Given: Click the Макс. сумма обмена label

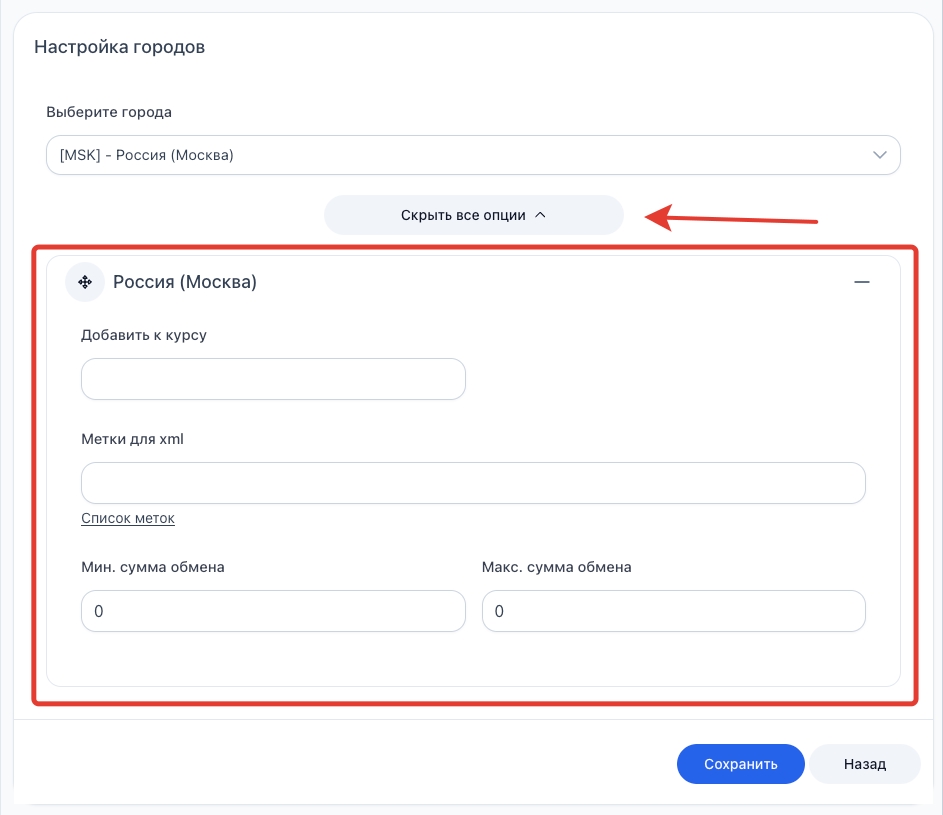Looking at the screenshot, I should 556,567.
